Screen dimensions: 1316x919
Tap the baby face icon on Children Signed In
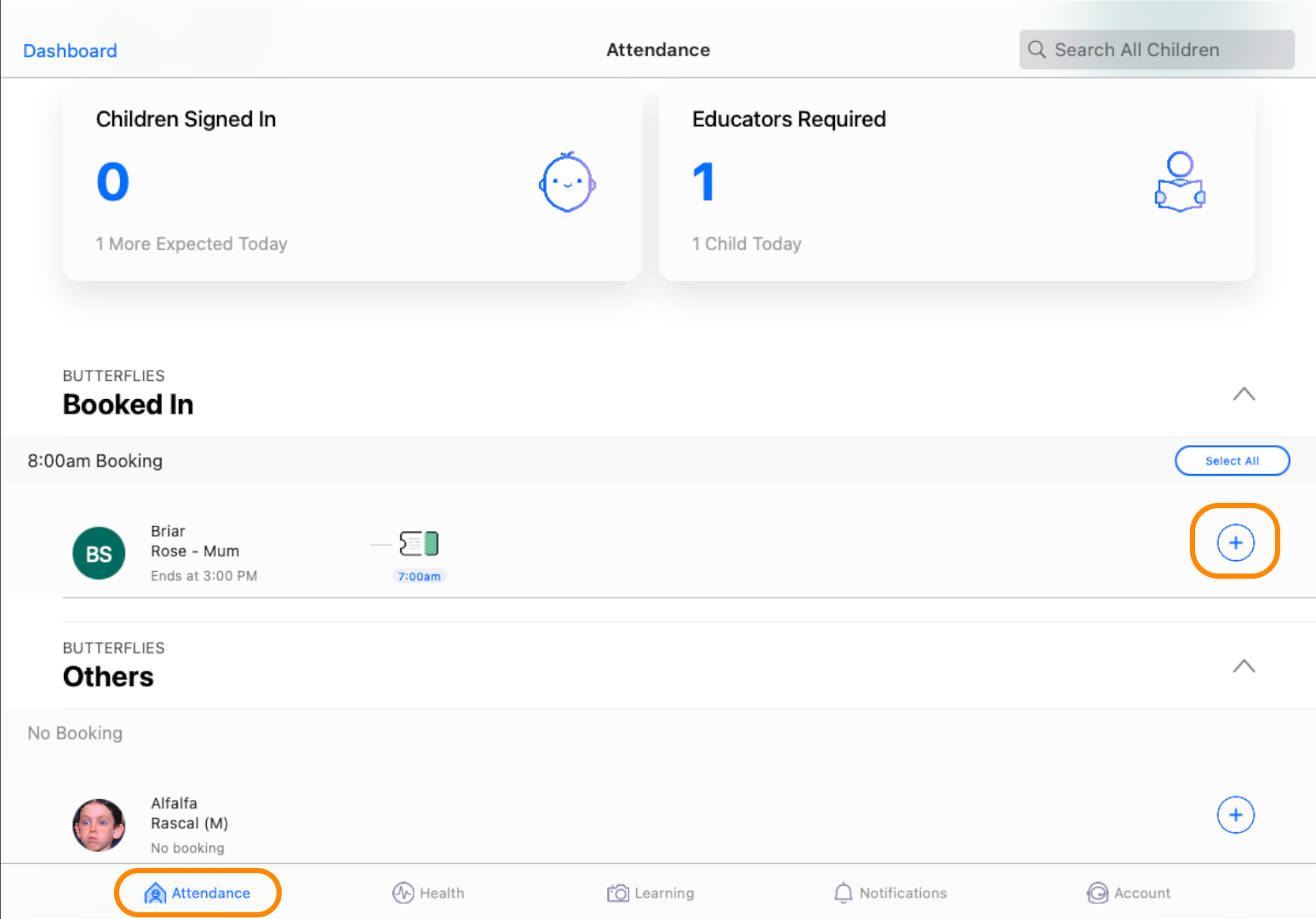tap(567, 181)
